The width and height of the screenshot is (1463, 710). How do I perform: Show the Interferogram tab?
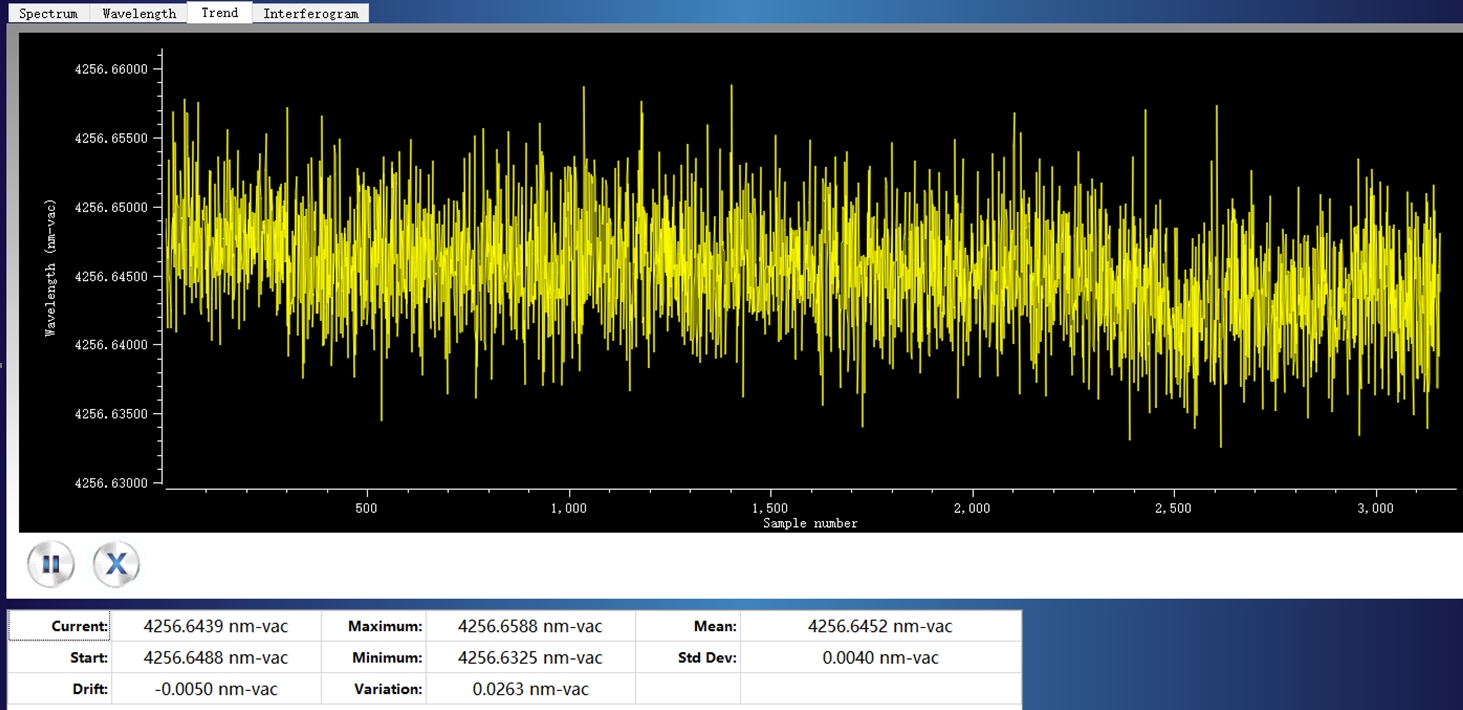[310, 13]
